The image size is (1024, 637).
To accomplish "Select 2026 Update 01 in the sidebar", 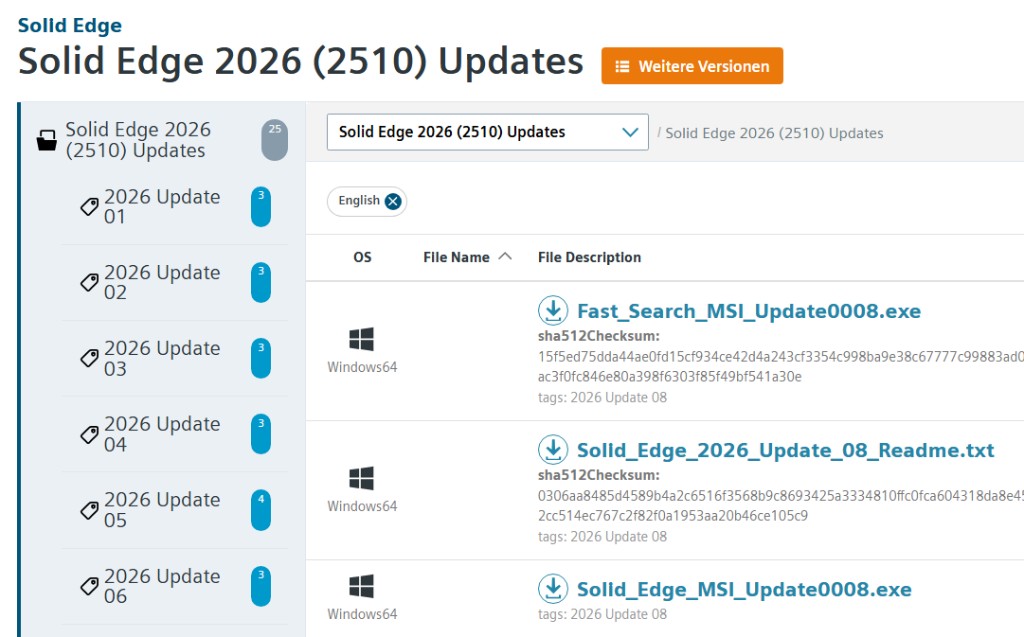I will 162,206.
